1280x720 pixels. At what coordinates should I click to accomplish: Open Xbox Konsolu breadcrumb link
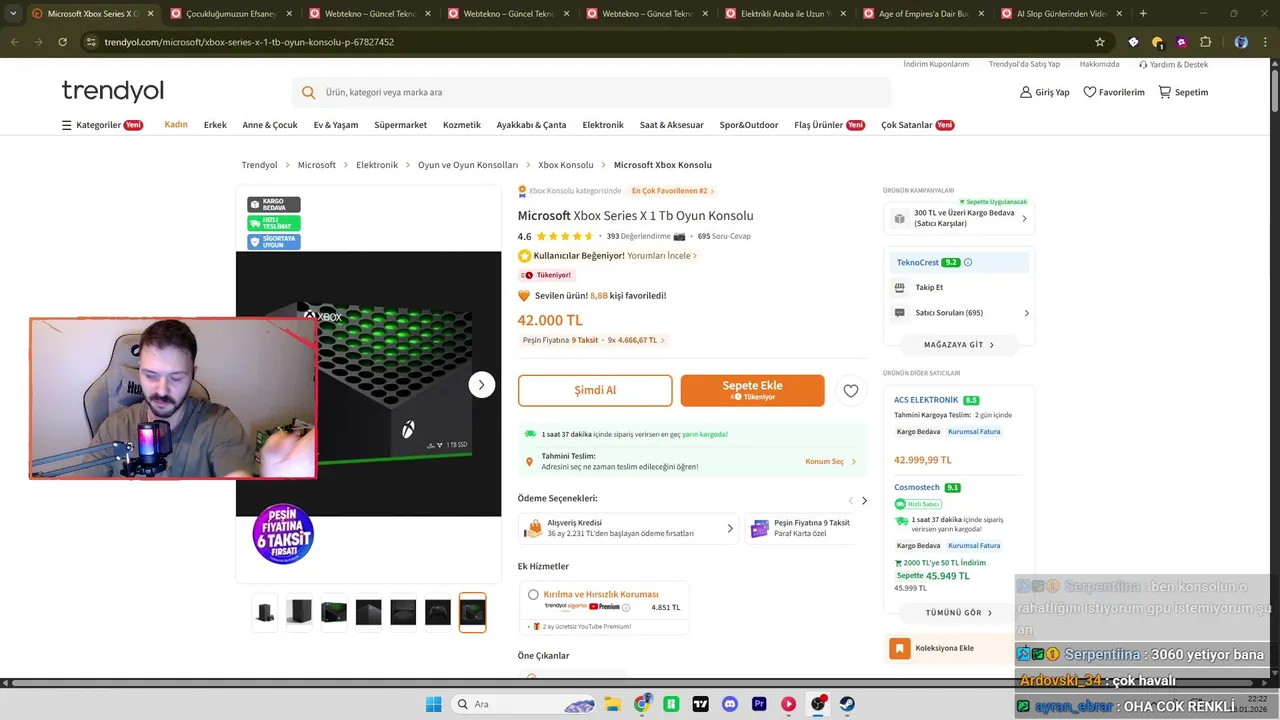point(566,165)
